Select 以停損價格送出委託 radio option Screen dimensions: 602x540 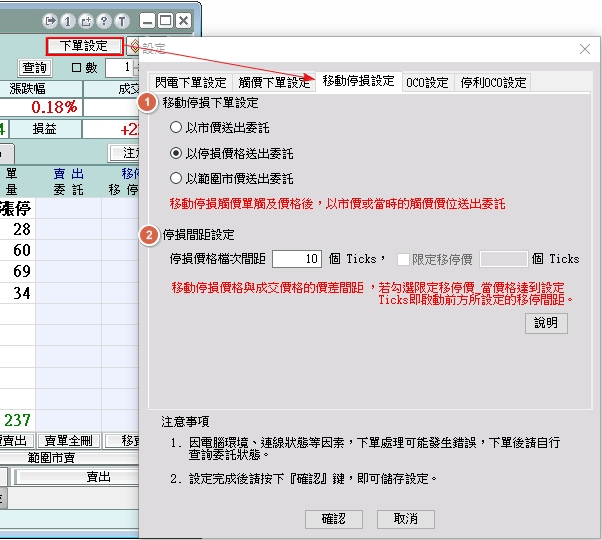point(177,154)
